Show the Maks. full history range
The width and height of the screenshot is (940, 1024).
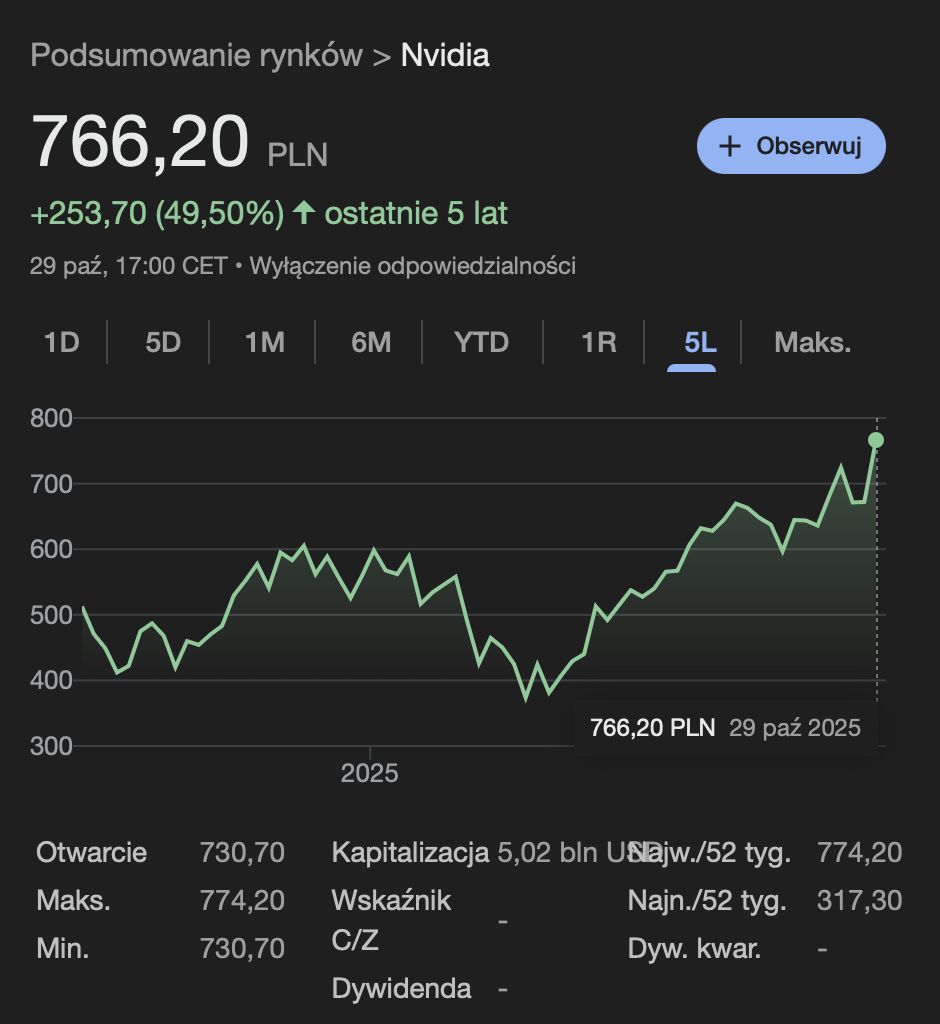[x=812, y=343]
